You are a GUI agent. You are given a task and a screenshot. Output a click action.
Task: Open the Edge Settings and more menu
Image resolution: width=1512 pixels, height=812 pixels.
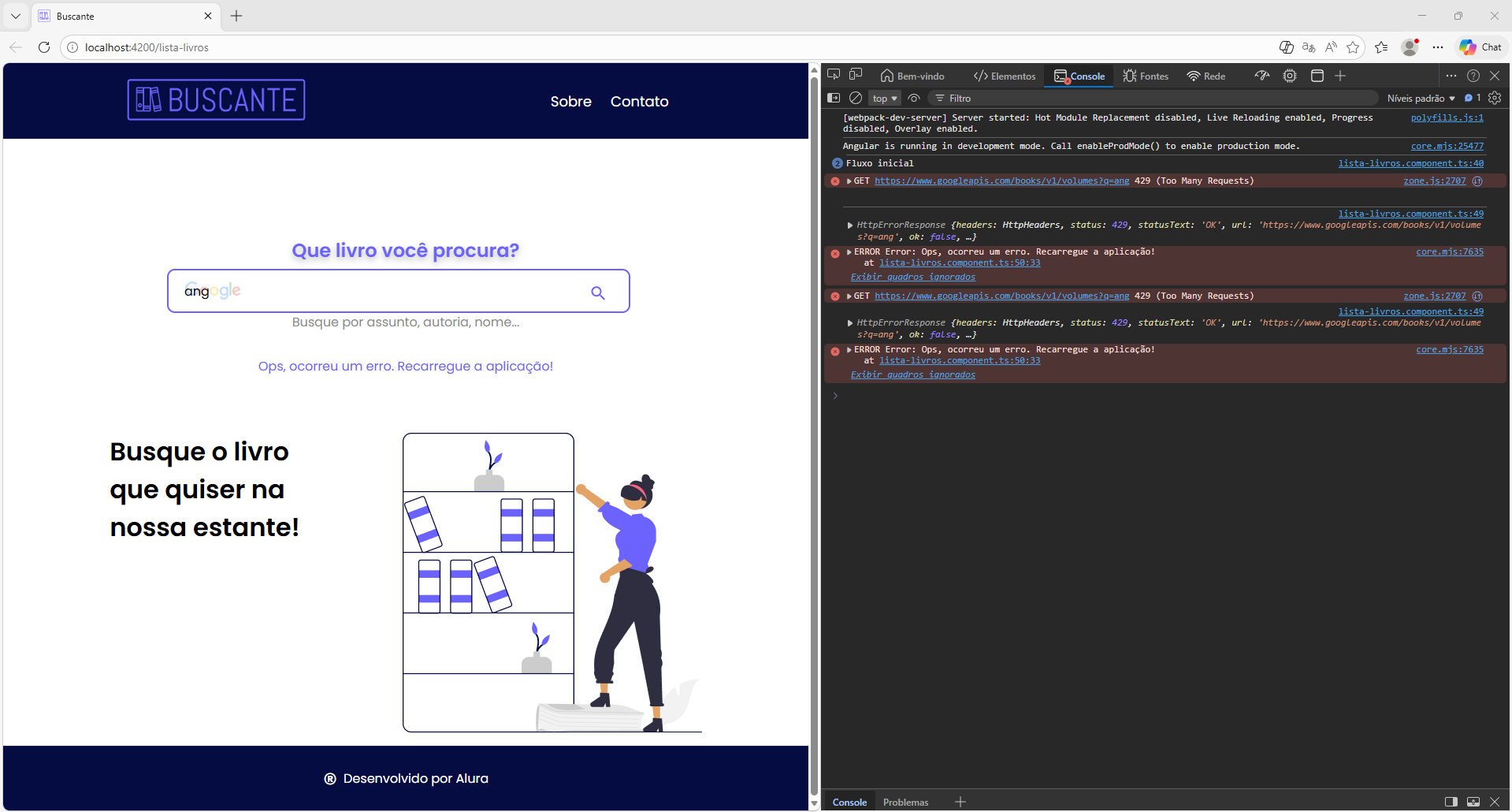1438,47
